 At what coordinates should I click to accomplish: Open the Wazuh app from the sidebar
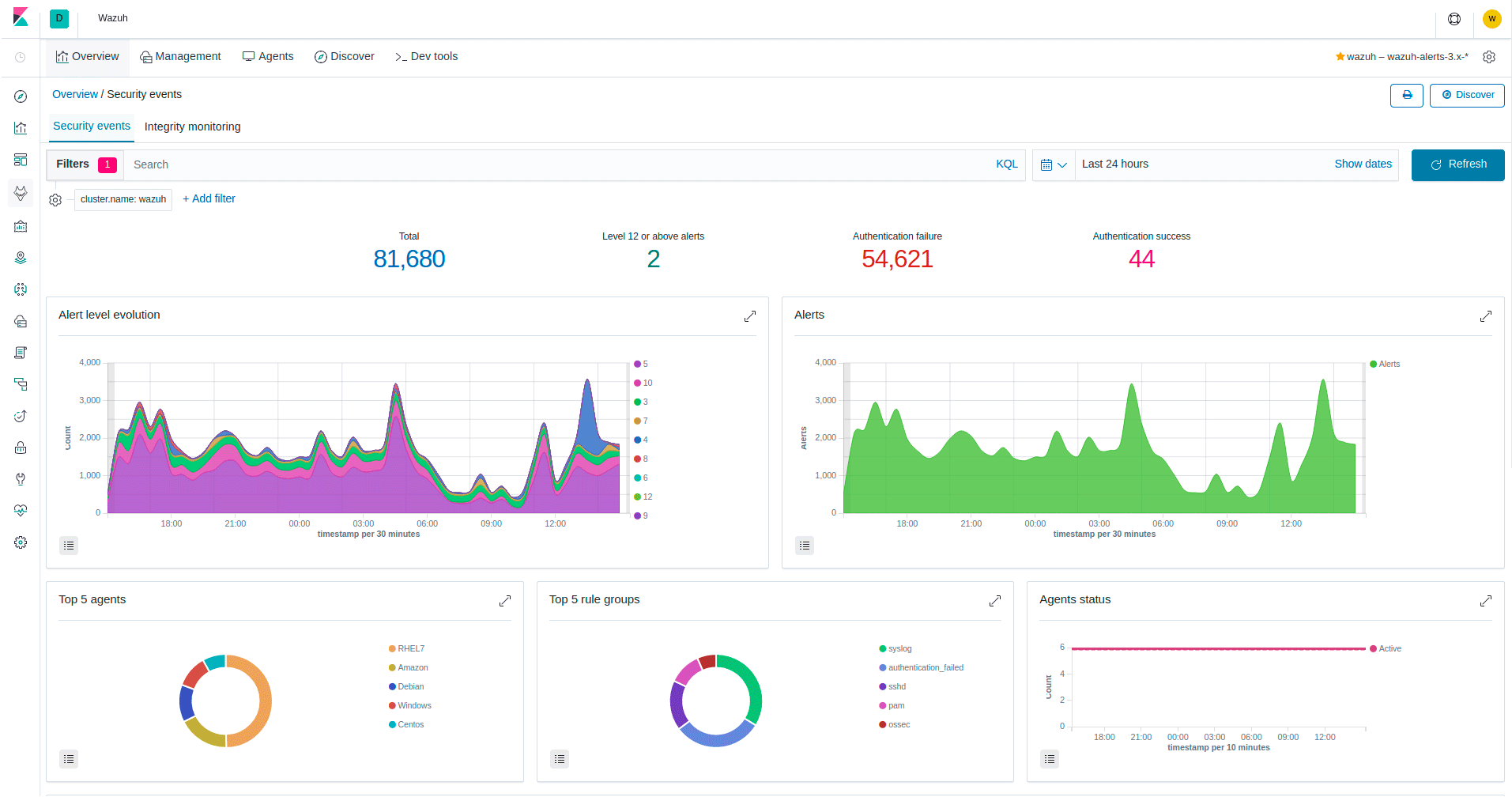click(21, 193)
